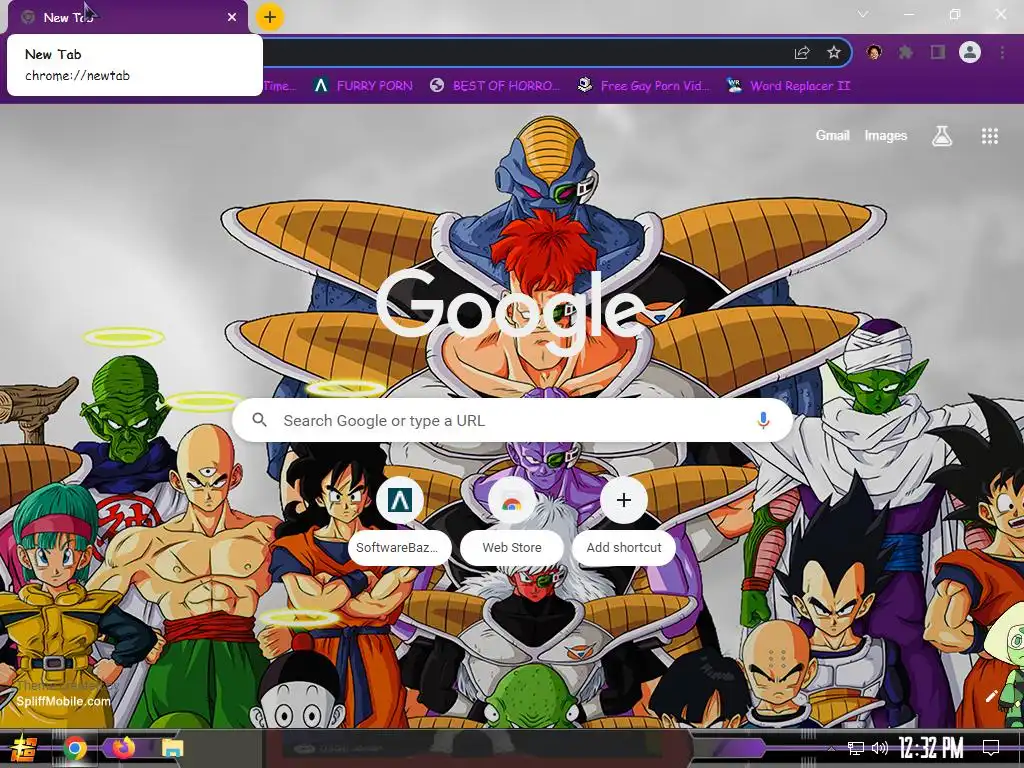Open the notification center icon

(991, 748)
